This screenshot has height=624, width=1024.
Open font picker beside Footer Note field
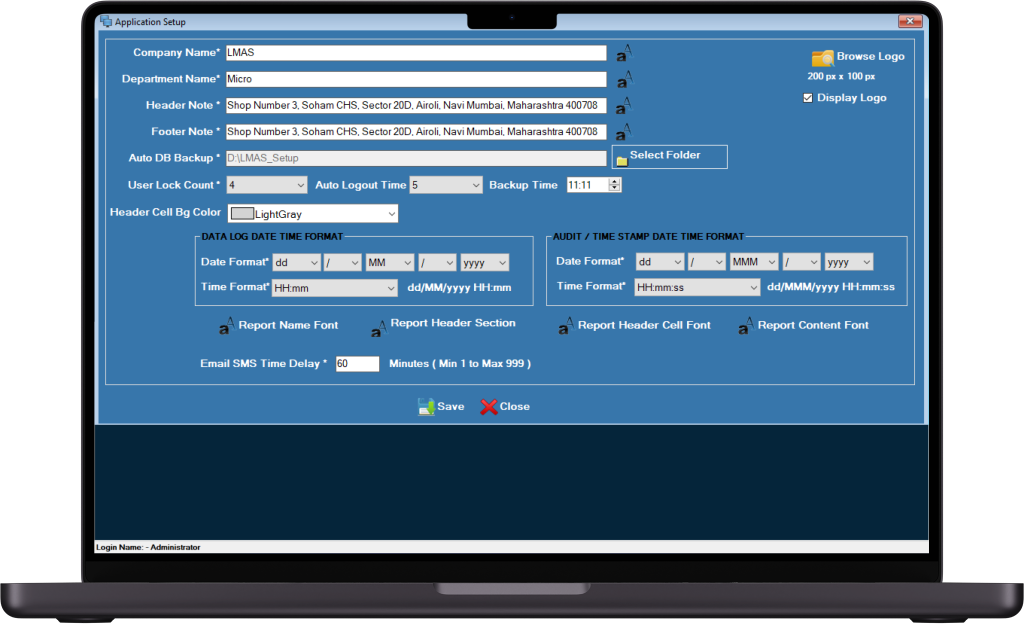pyautogui.click(x=624, y=132)
